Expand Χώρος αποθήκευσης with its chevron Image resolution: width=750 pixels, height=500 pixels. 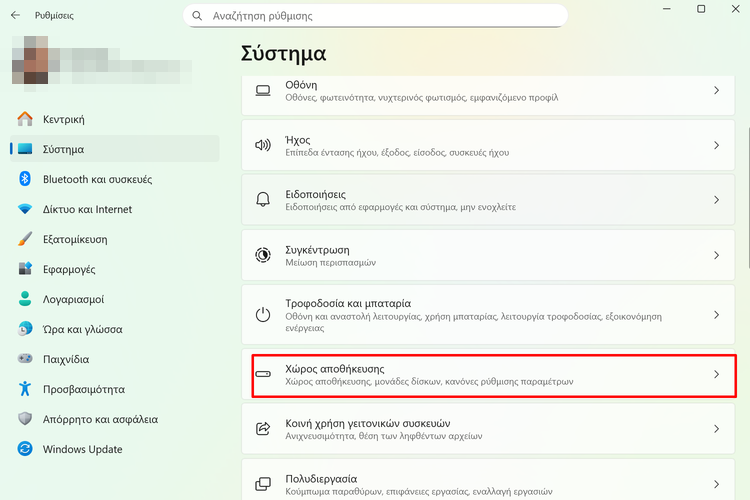point(717,374)
